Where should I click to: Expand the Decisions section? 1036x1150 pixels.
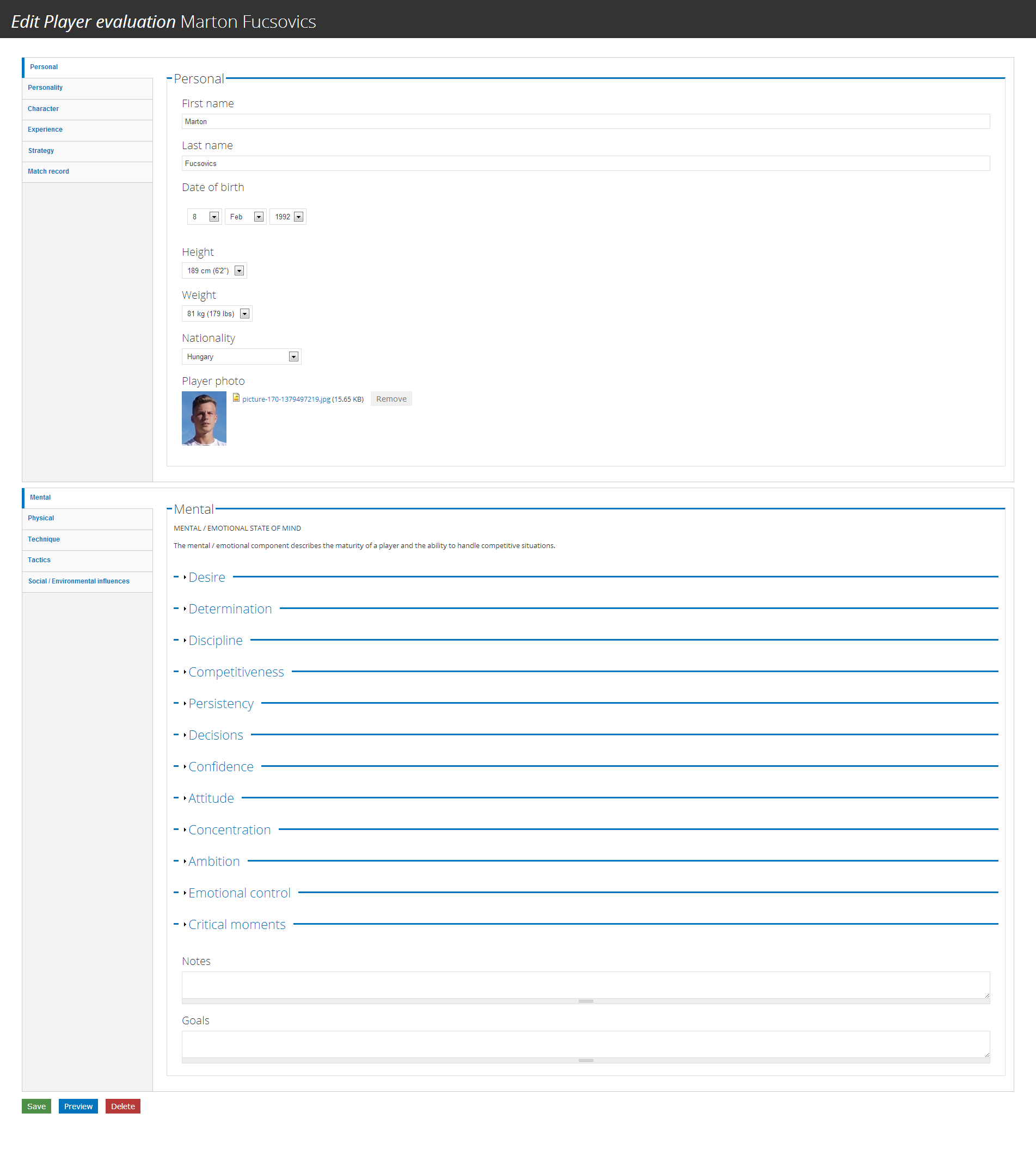[216, 736]
